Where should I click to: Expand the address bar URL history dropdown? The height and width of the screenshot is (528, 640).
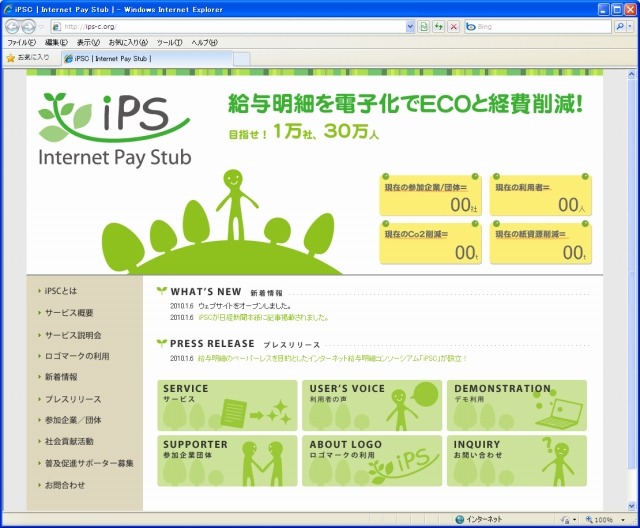coord(410,27)
